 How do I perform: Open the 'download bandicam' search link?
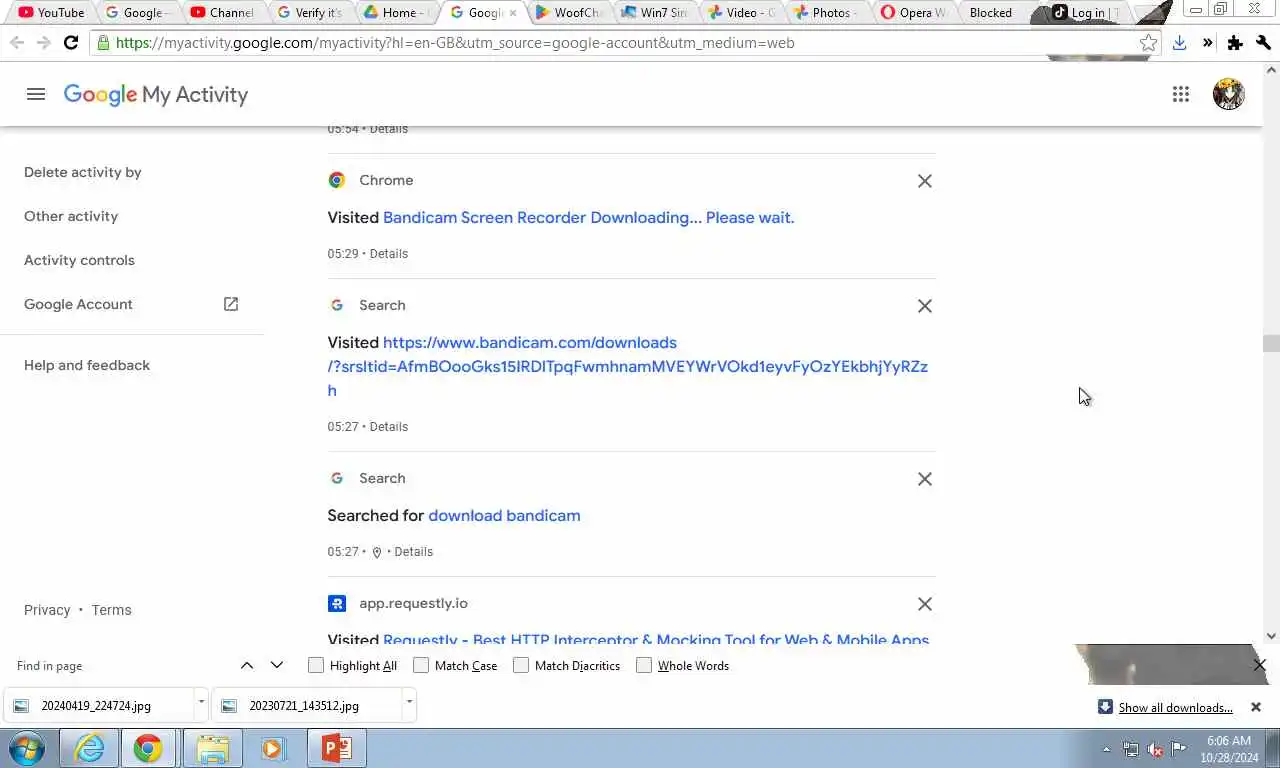pos(504,516)
